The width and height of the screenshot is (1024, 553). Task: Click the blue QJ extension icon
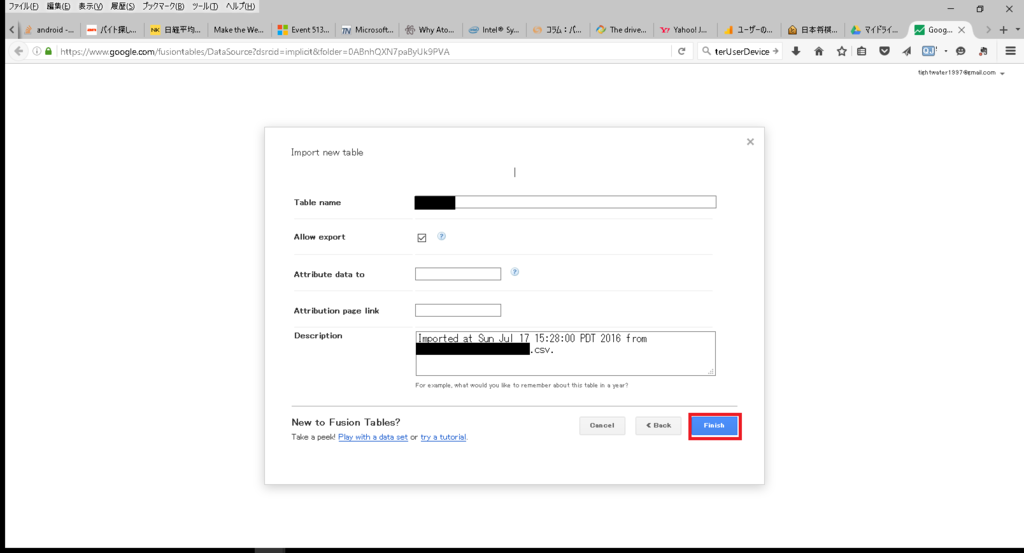coord(929,51)
